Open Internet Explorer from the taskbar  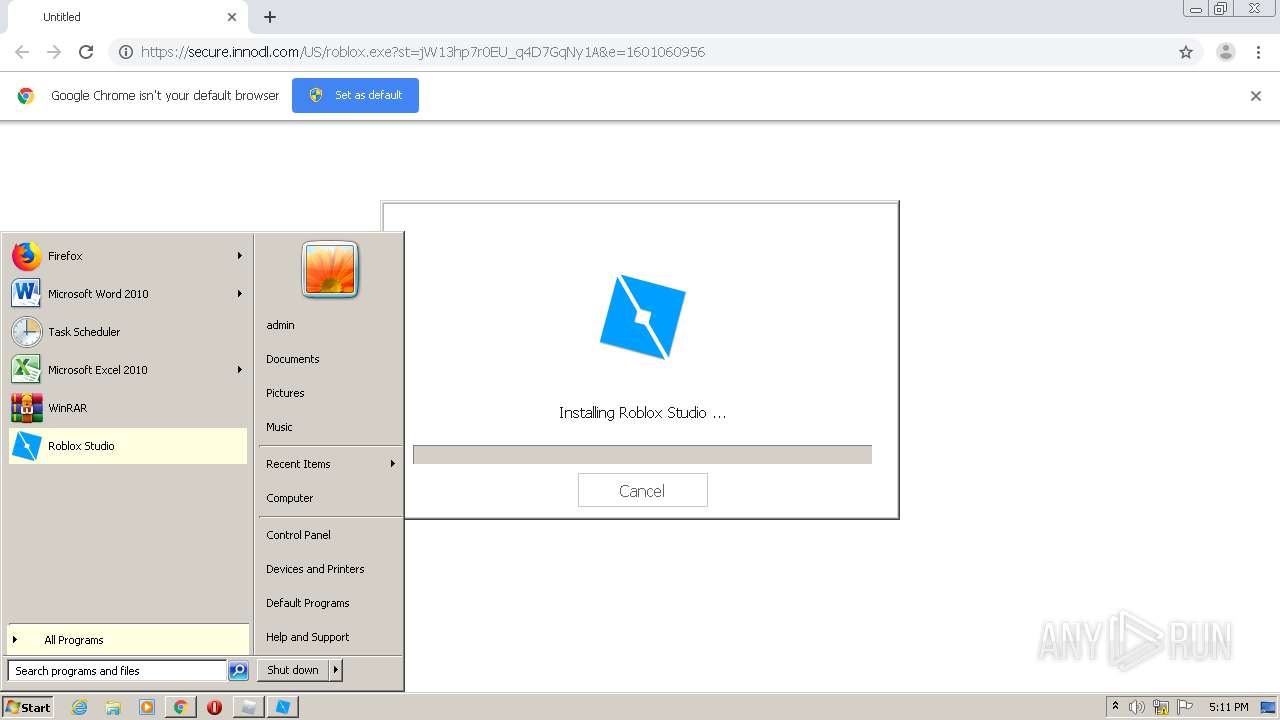[x=80, y=707]
